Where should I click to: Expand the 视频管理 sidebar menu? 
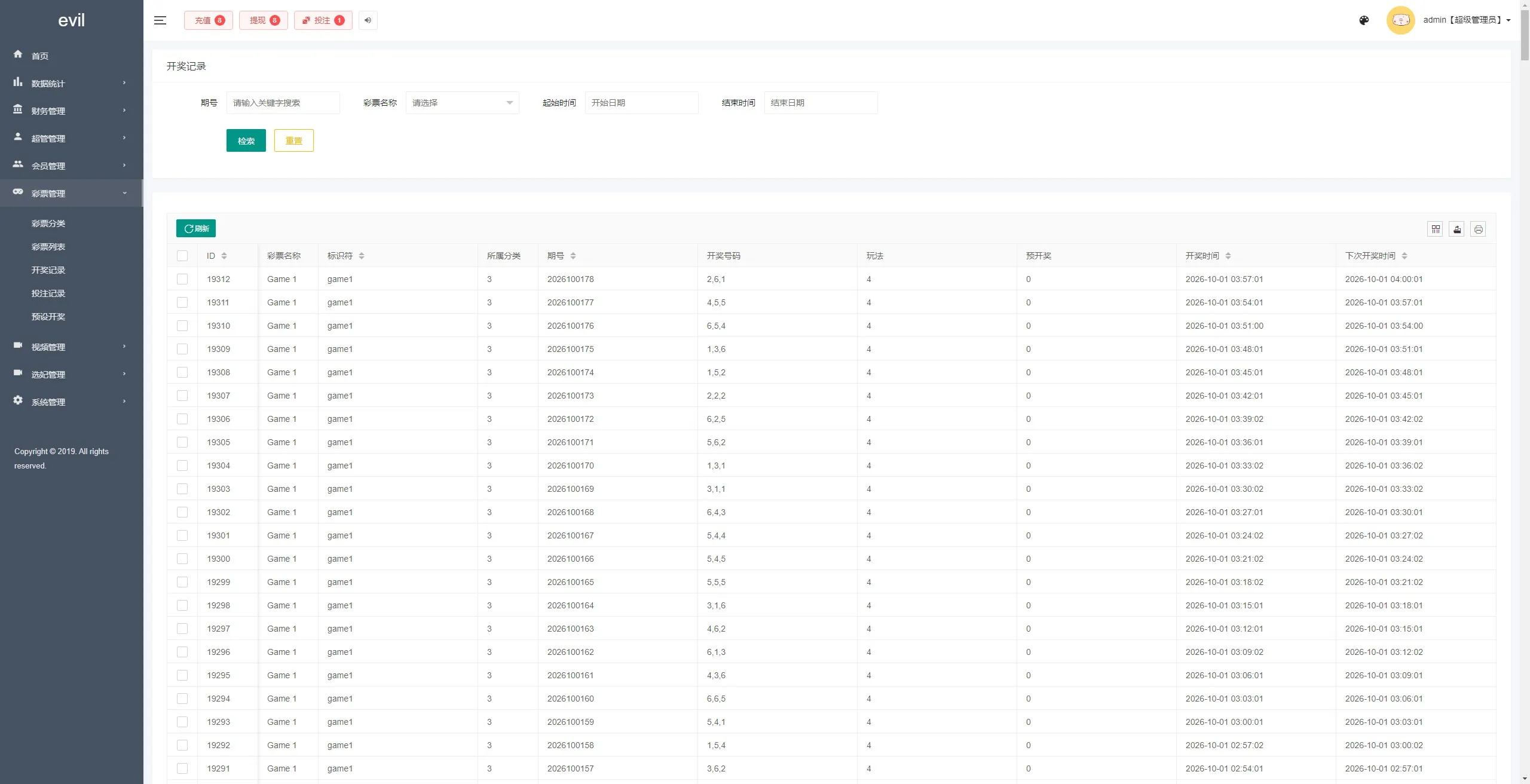click(x=72, y=347)
